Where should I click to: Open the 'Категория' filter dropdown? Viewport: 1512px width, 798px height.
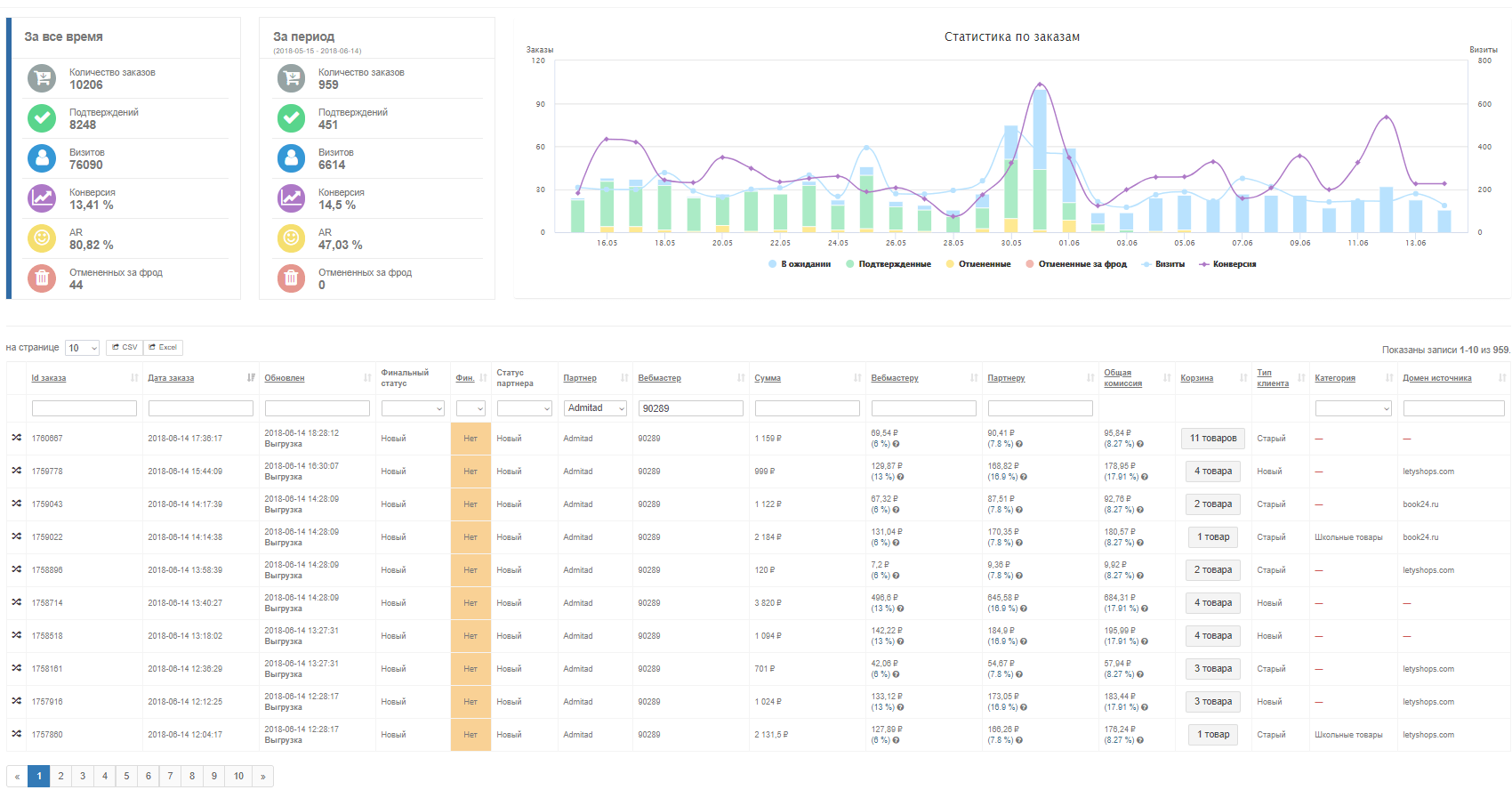click(1354, 408)
